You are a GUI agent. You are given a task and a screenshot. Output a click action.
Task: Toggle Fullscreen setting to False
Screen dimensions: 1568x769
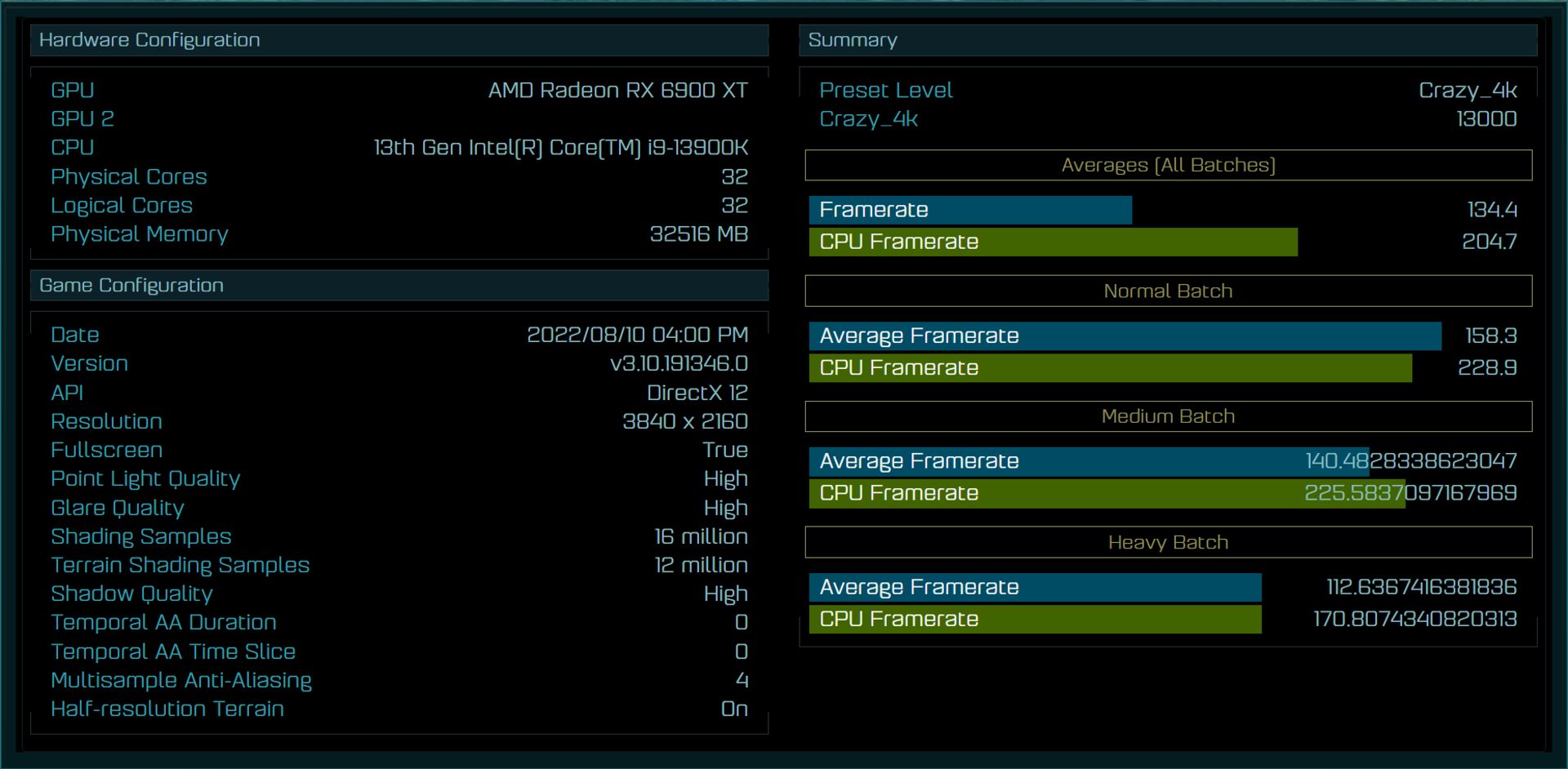click(724, 450)
